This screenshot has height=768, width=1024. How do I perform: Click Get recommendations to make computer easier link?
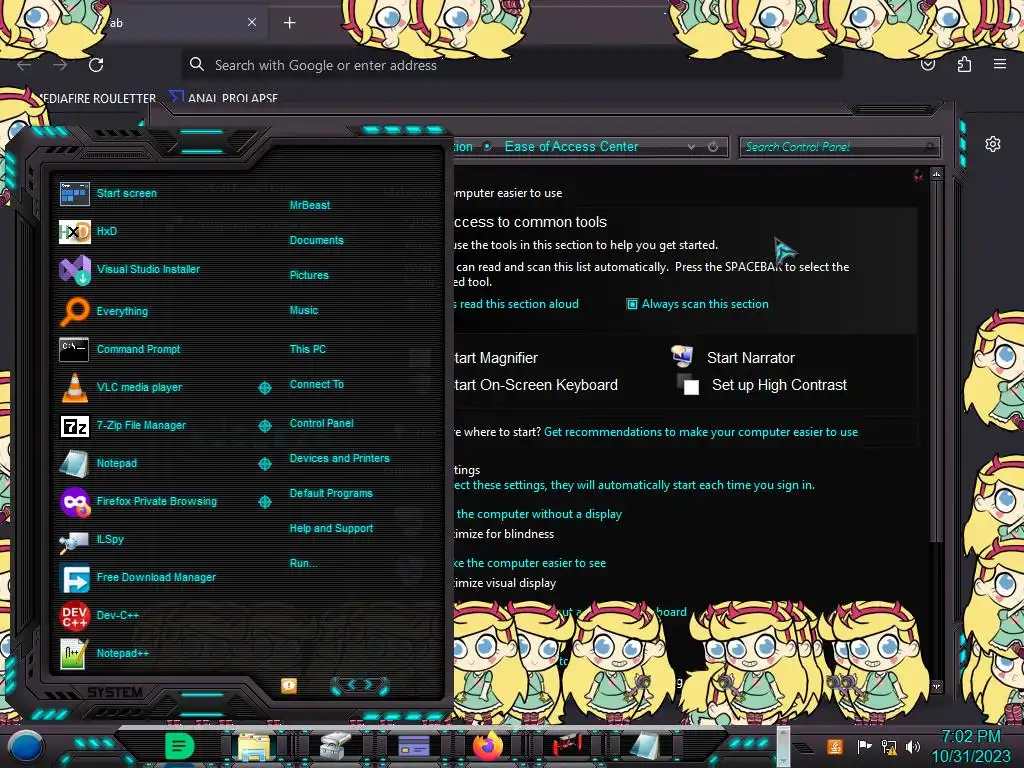(701, 432)
